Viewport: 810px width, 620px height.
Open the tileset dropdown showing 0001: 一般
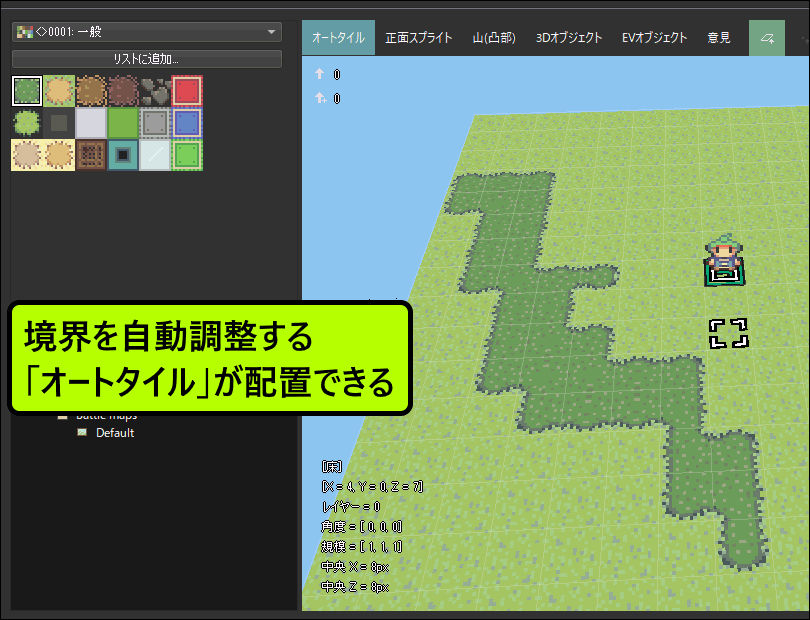[146, 32]
